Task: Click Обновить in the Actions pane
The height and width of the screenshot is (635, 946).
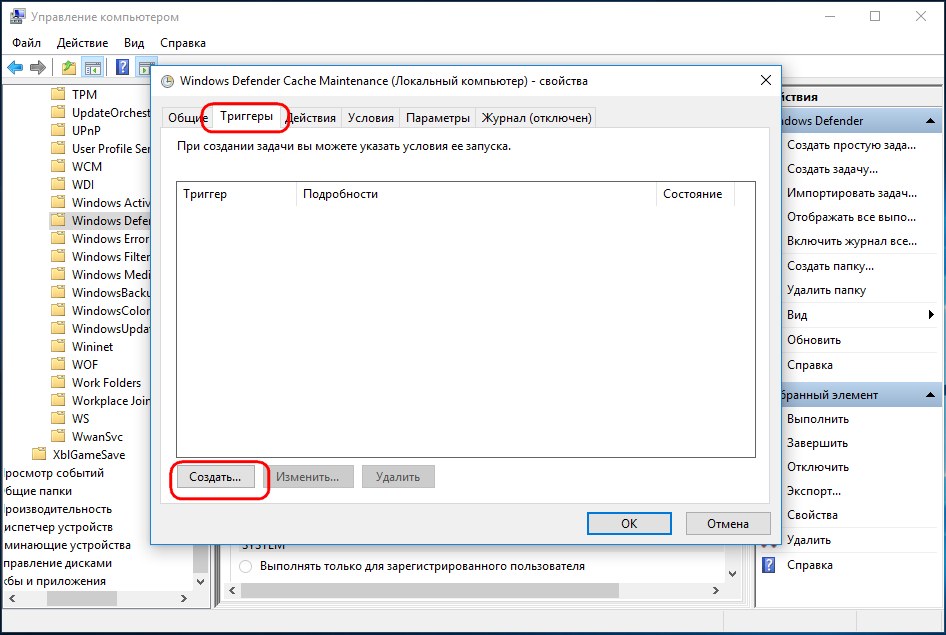Action: (813, 340)
